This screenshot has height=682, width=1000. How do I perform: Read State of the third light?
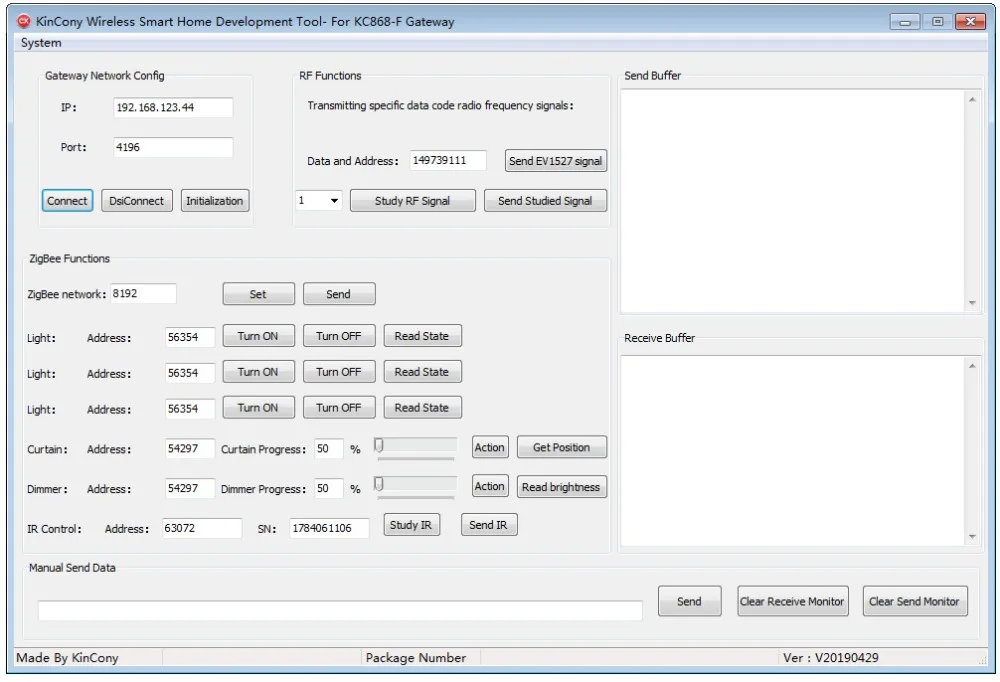(422, 407)
